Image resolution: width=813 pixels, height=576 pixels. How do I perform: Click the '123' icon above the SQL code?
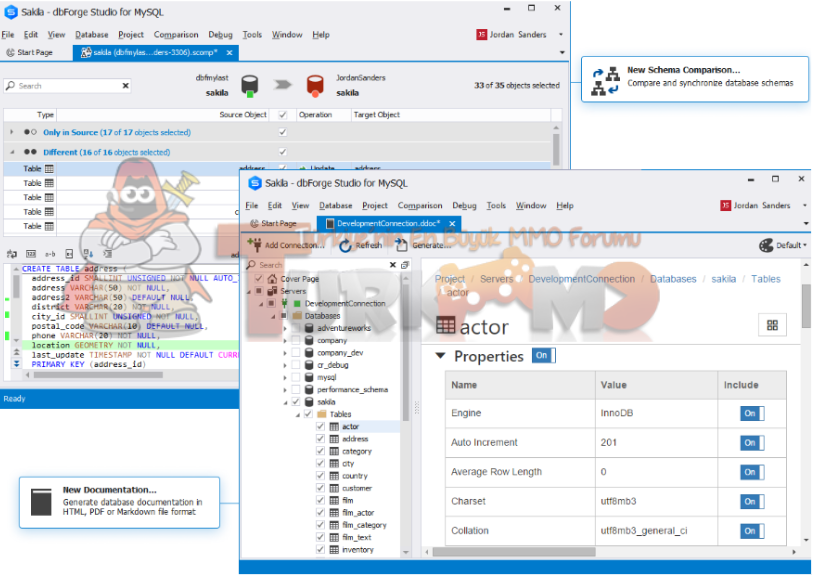coord(31,254)
